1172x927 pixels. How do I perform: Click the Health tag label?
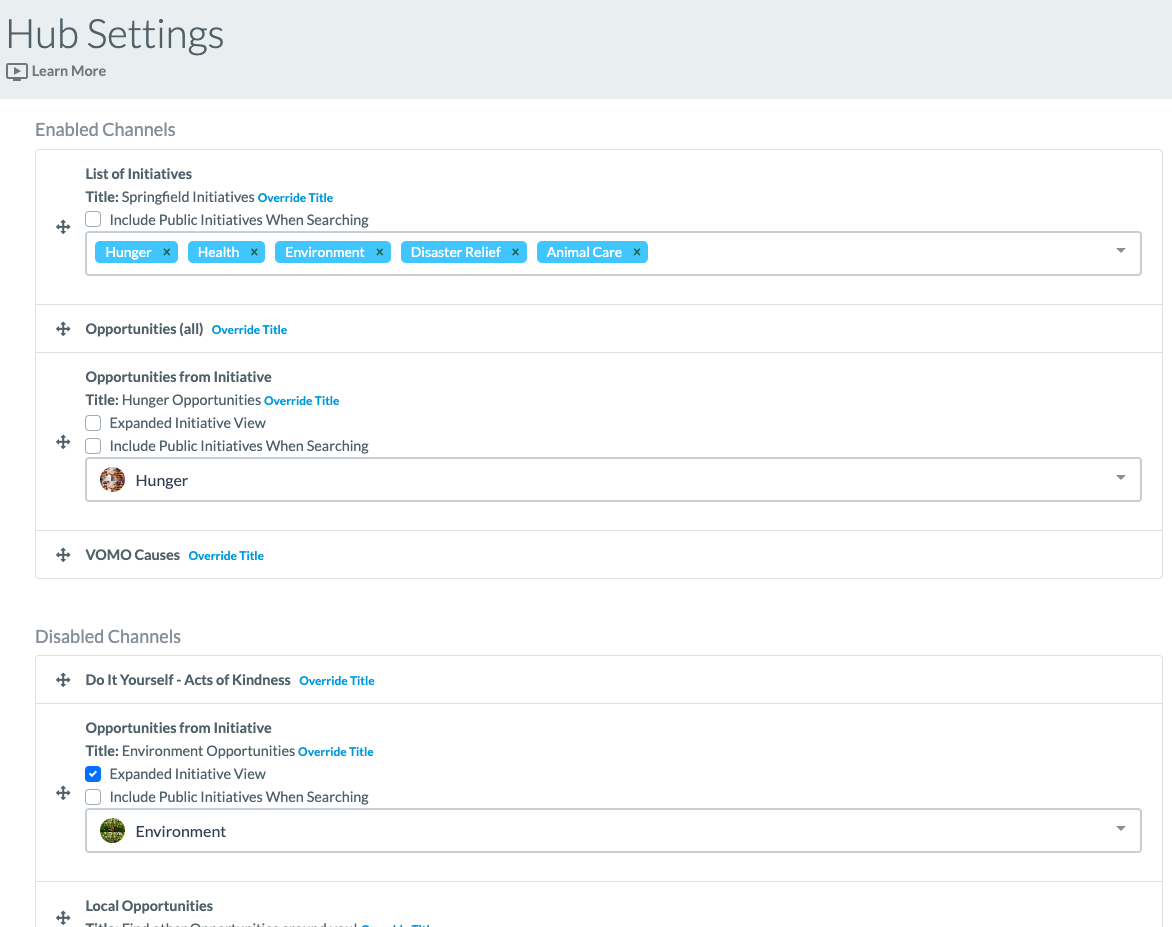click(218, 252)
